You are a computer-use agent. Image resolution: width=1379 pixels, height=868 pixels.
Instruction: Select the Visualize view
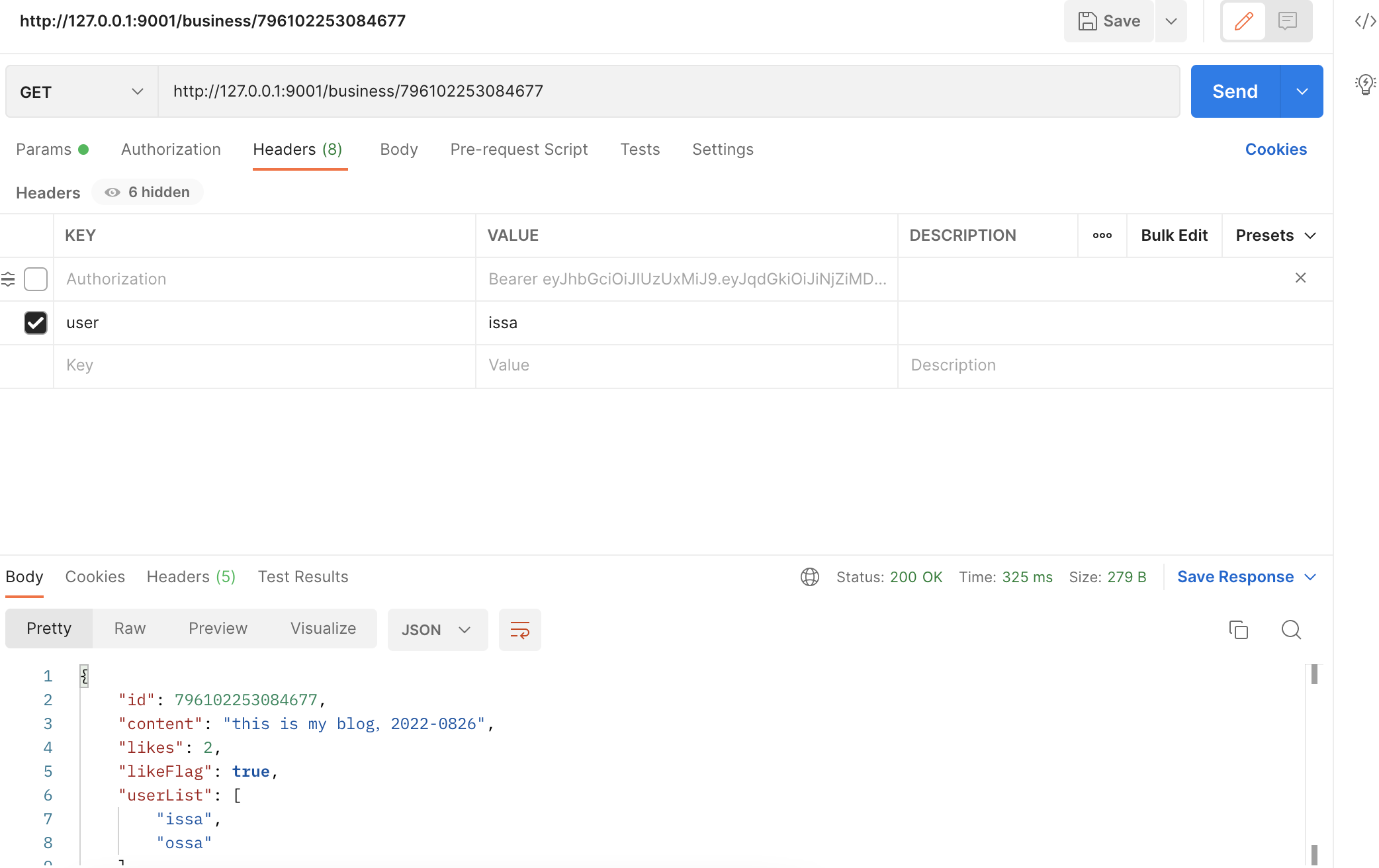[x=323, y=629]
